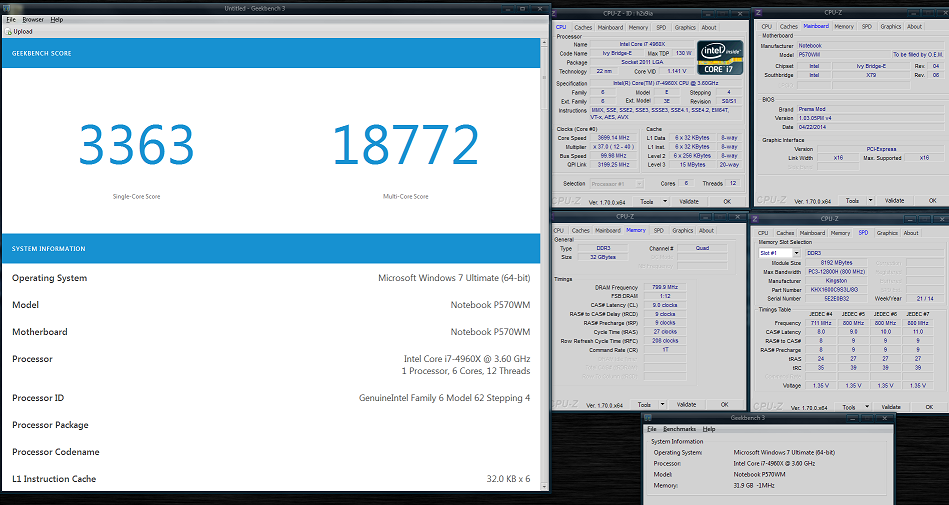The image size is (949, 505).
Task: Switch to Mainboard tab in CPU-Z CPU window
Action: point(610,27)
